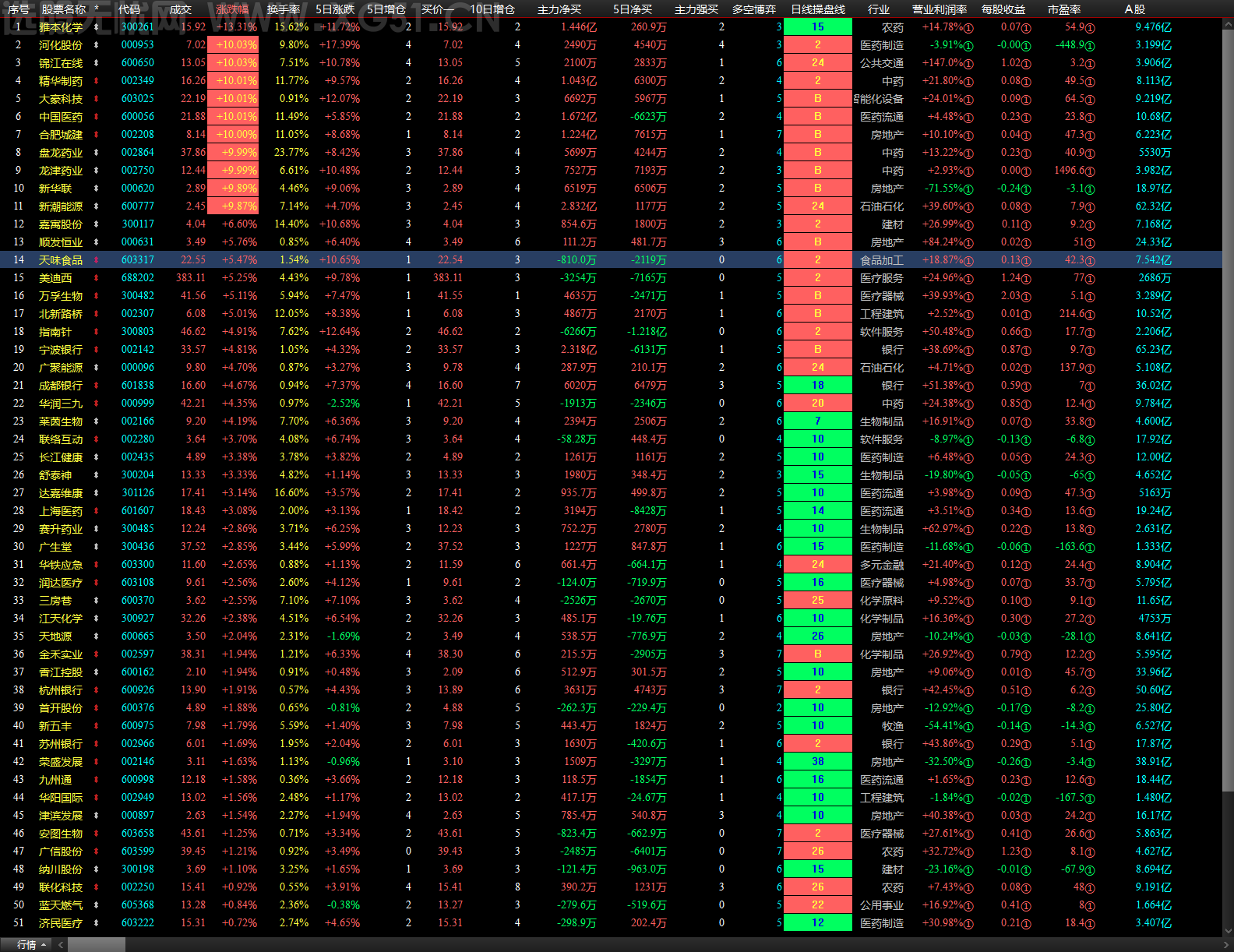Click 新潮能源's +9.87% change cell
This screenshot has height=952, width=1234.
coord(233,206)
